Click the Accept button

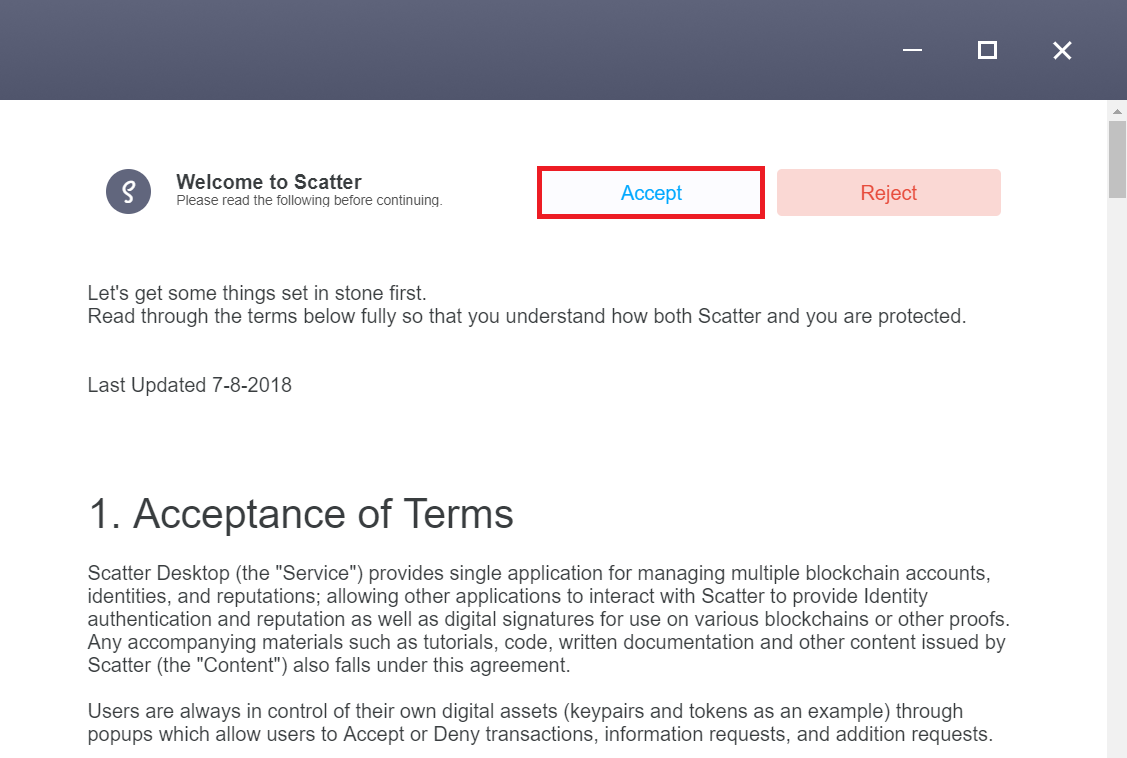[x=650, y=193]
